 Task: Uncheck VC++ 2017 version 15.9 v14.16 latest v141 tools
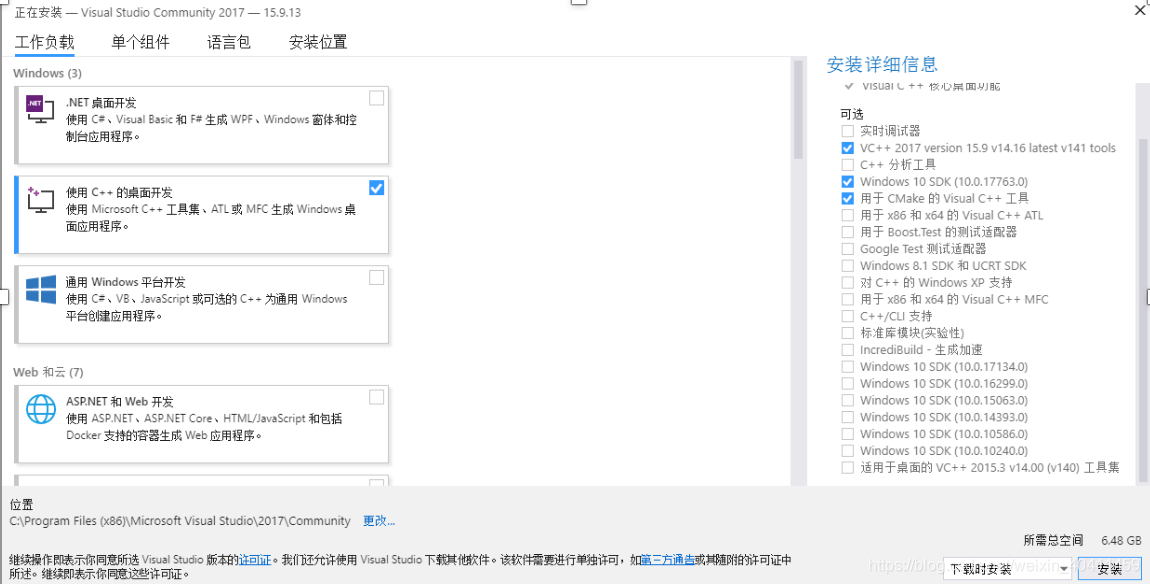pyautogui.click(x=847, y=147)
